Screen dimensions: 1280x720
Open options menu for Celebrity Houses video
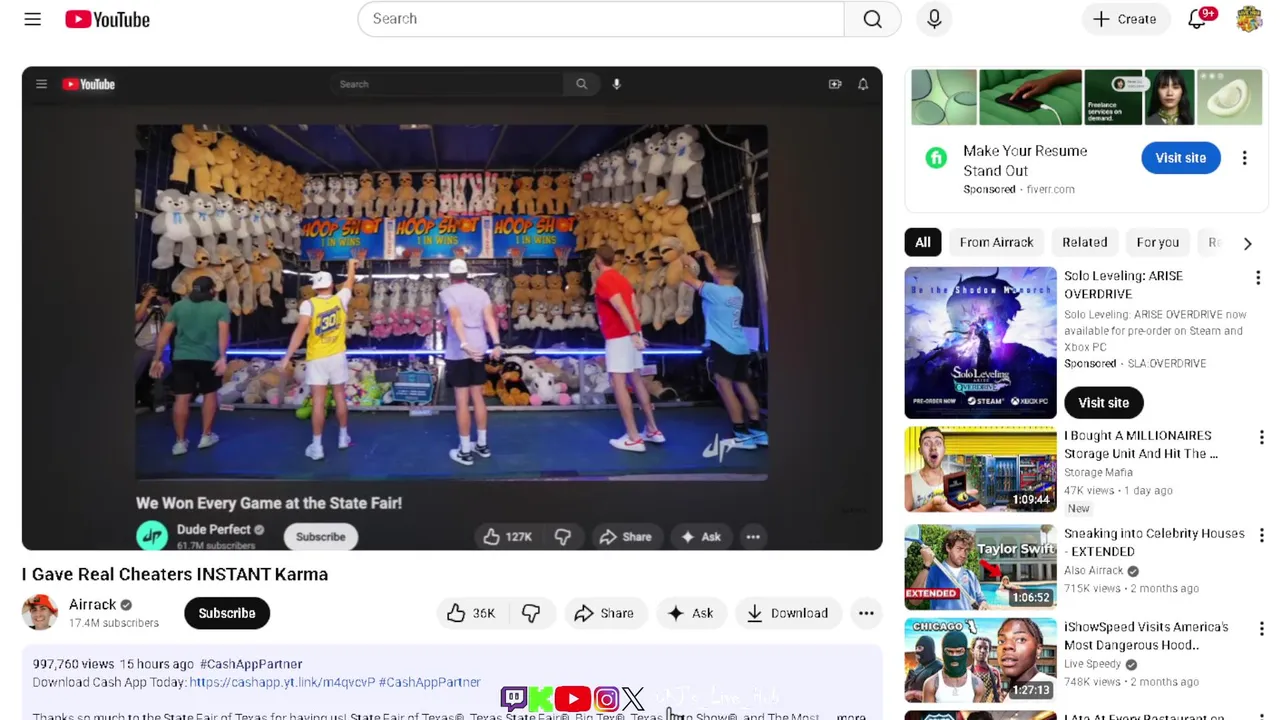point(1261,536)
